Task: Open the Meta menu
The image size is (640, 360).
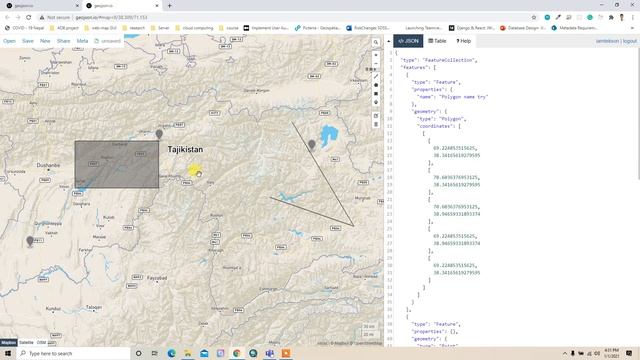Action: click(82, 41)
